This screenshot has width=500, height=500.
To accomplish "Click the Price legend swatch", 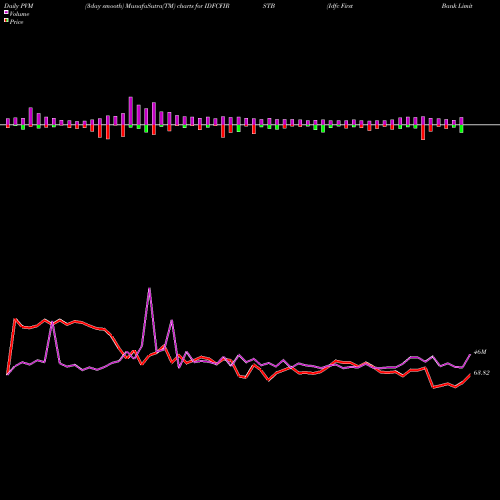I will (x=6, y=21).
